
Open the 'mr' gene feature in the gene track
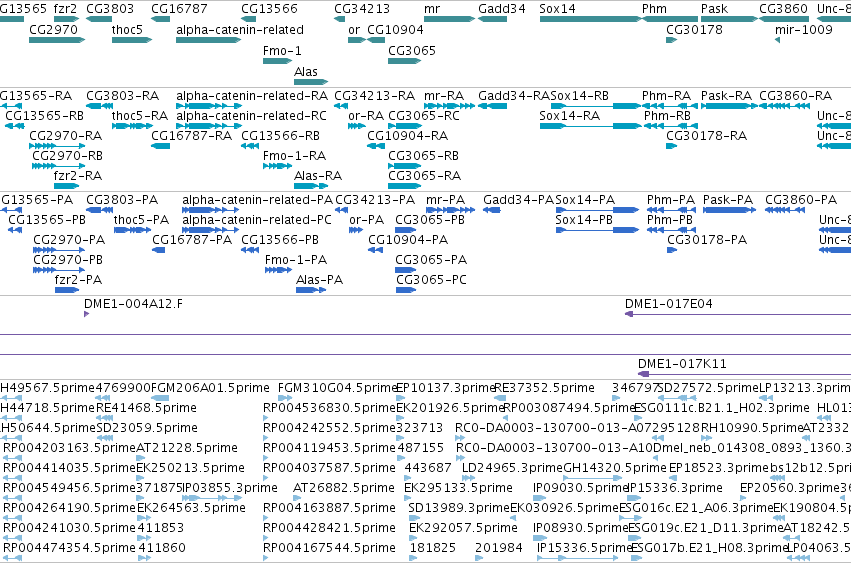click(x=449, y=19)
